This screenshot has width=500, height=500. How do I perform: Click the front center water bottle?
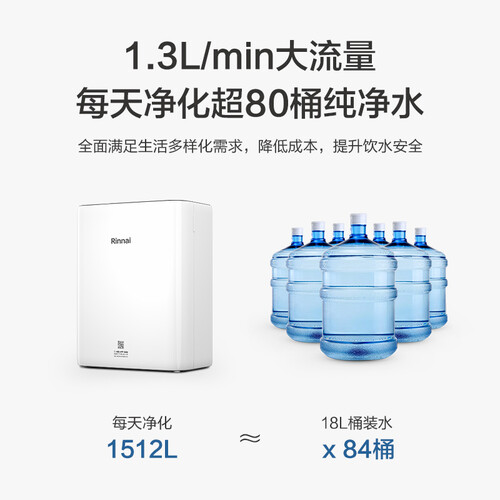coord(358,287)
